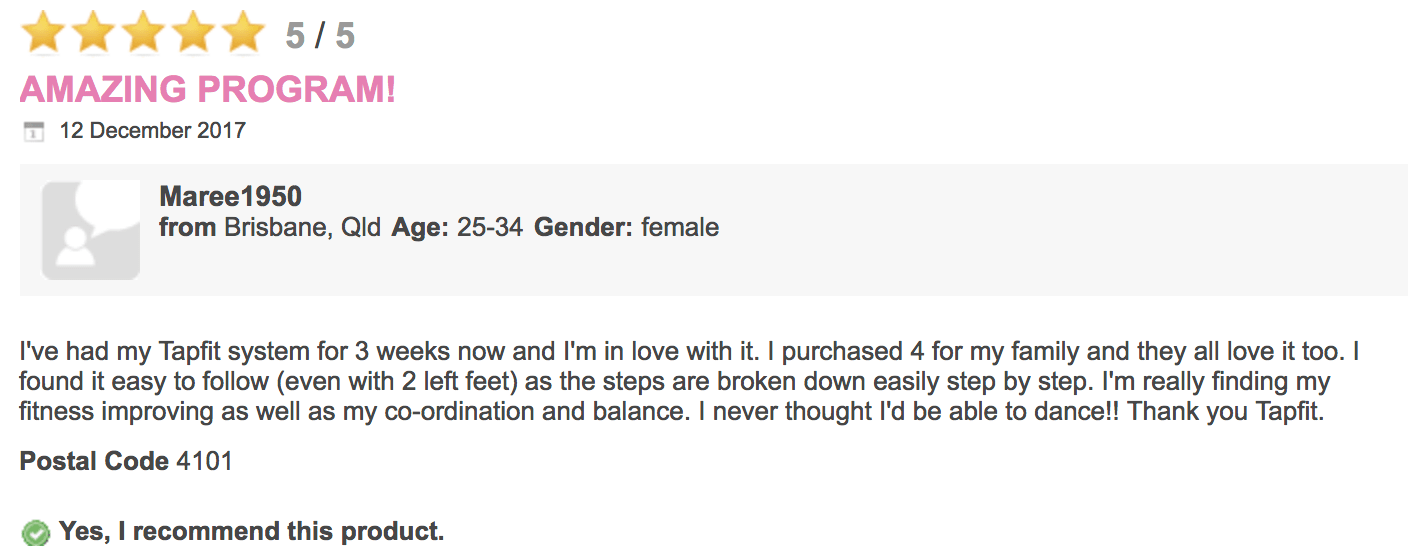
Task: Click the "5 / 5" rating score
Action: (320, 36)
